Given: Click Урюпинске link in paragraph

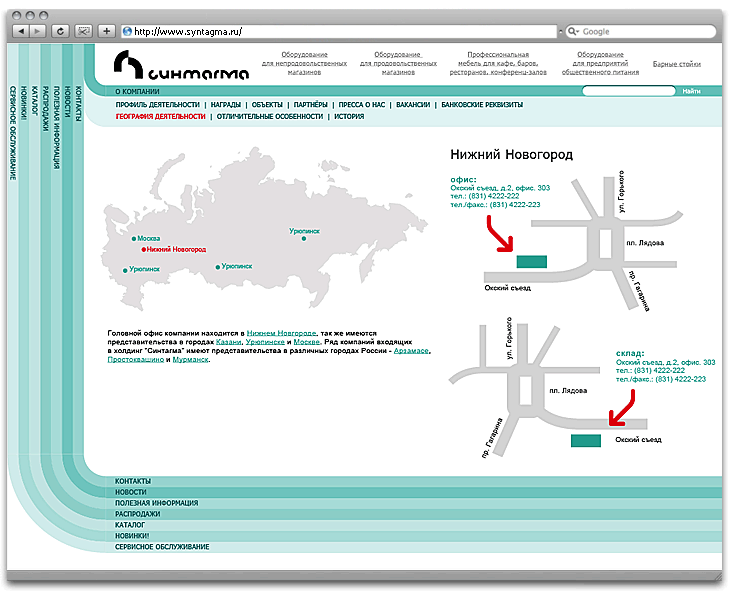Looking at the screenshot, I should tap(265, 342).
